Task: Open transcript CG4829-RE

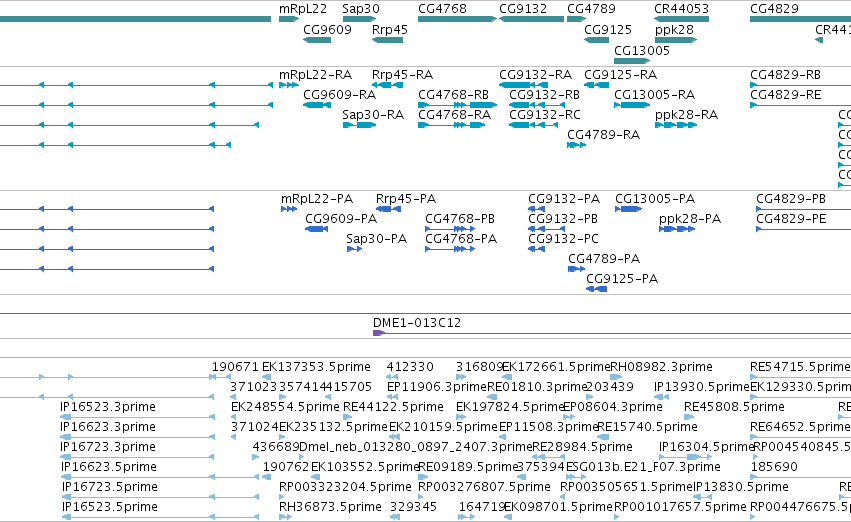Action: click(x=785, y=95)
